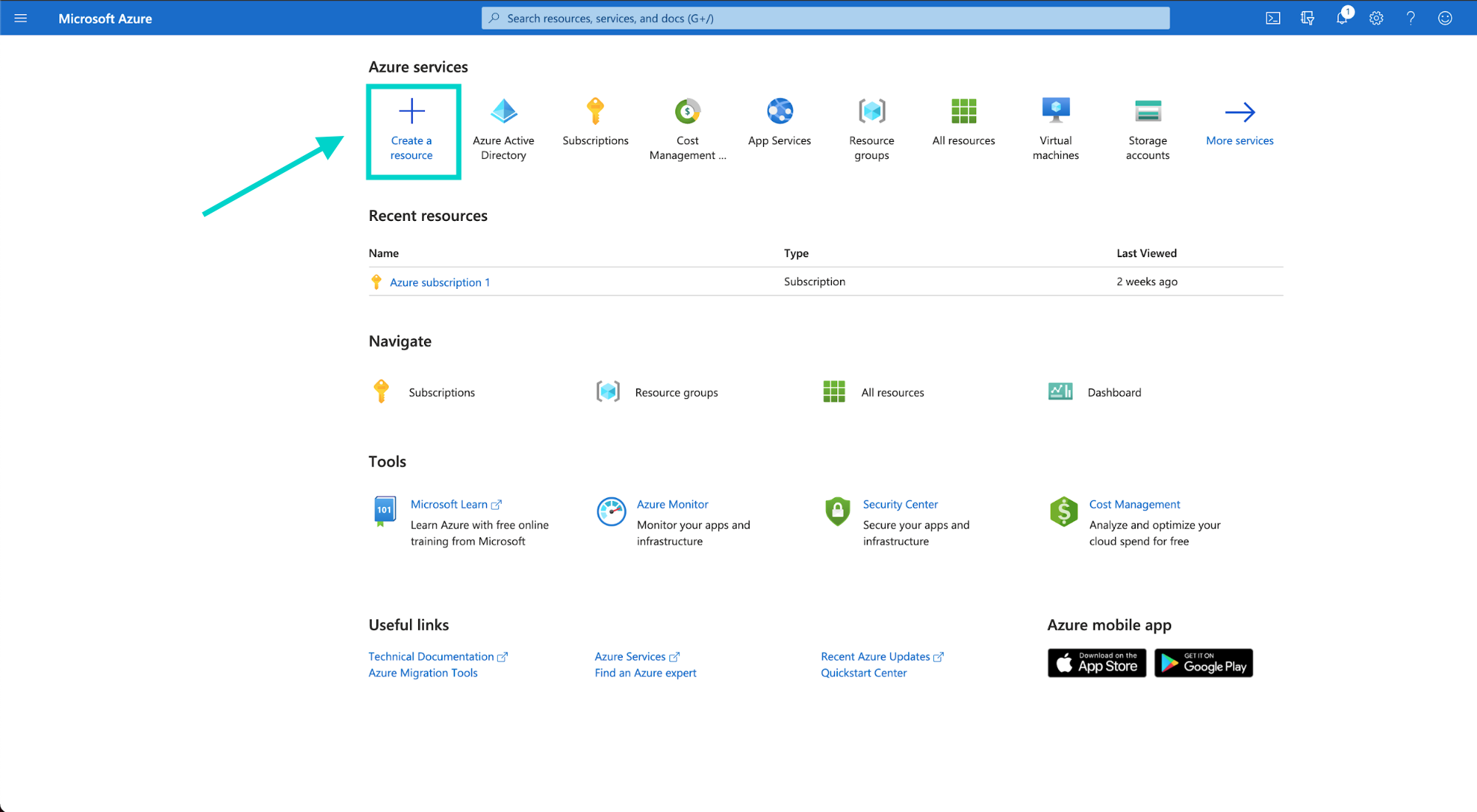Click the key icon beside Azure subscription 1
Viewport: 1477px width, 812px height.
point(376,282)
